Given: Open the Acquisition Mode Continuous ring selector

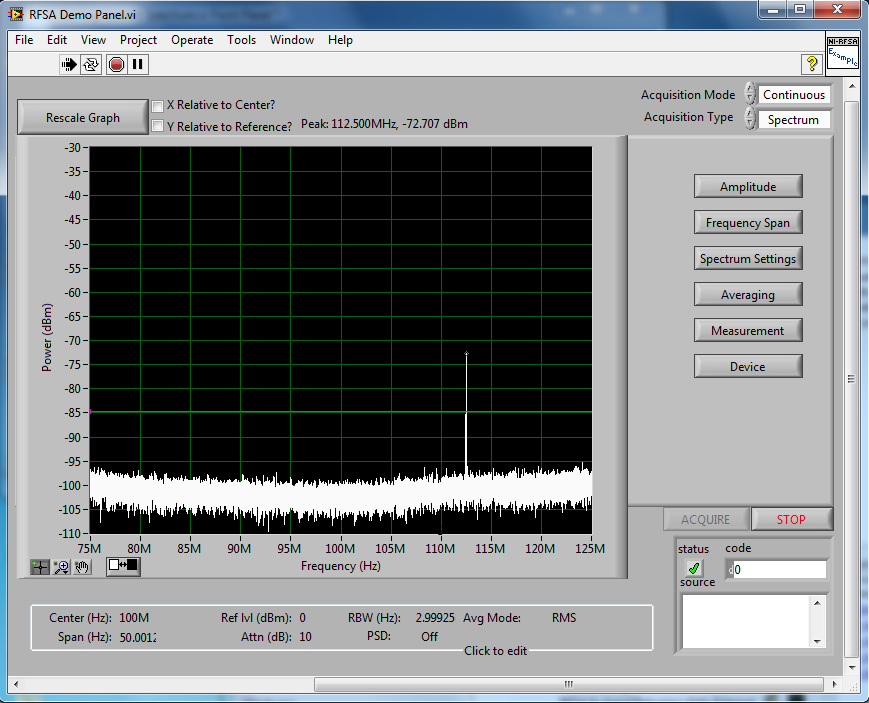Looking at the screenshot, I should point(794,95).
